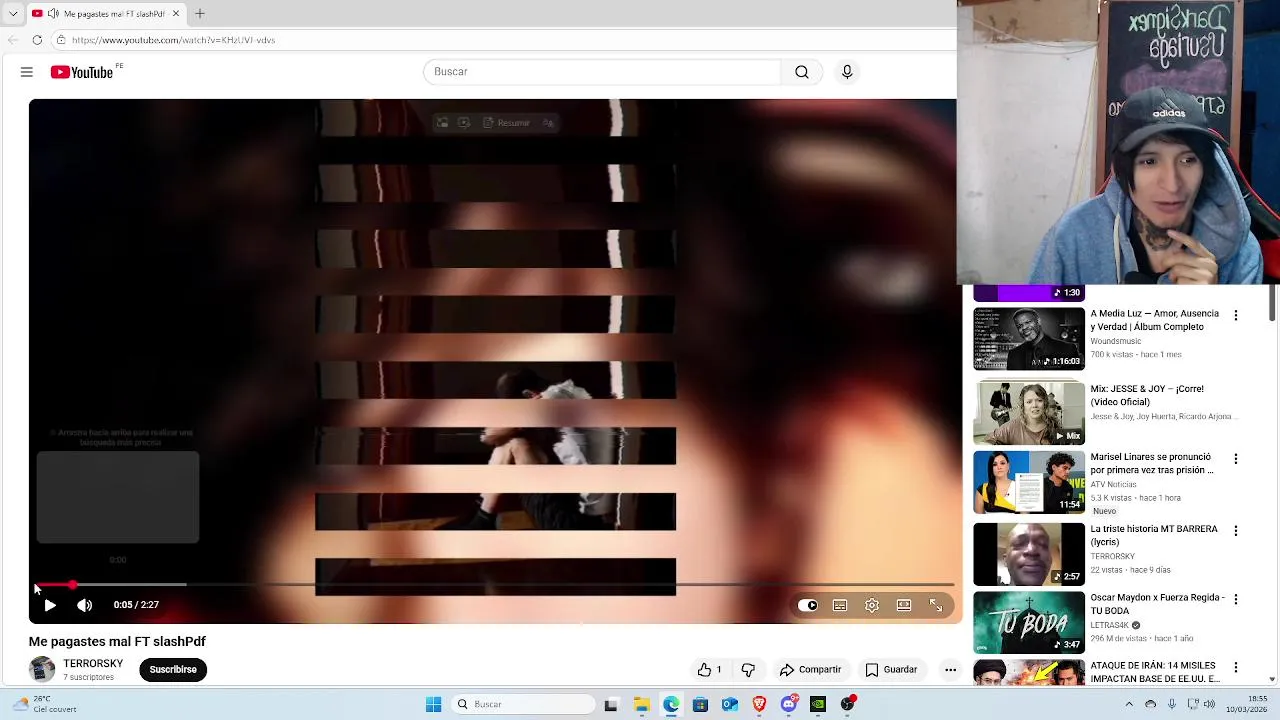1280x720 pixels.
Task: Open Brave browser from the taskbar
Action: tap(759, 704)
